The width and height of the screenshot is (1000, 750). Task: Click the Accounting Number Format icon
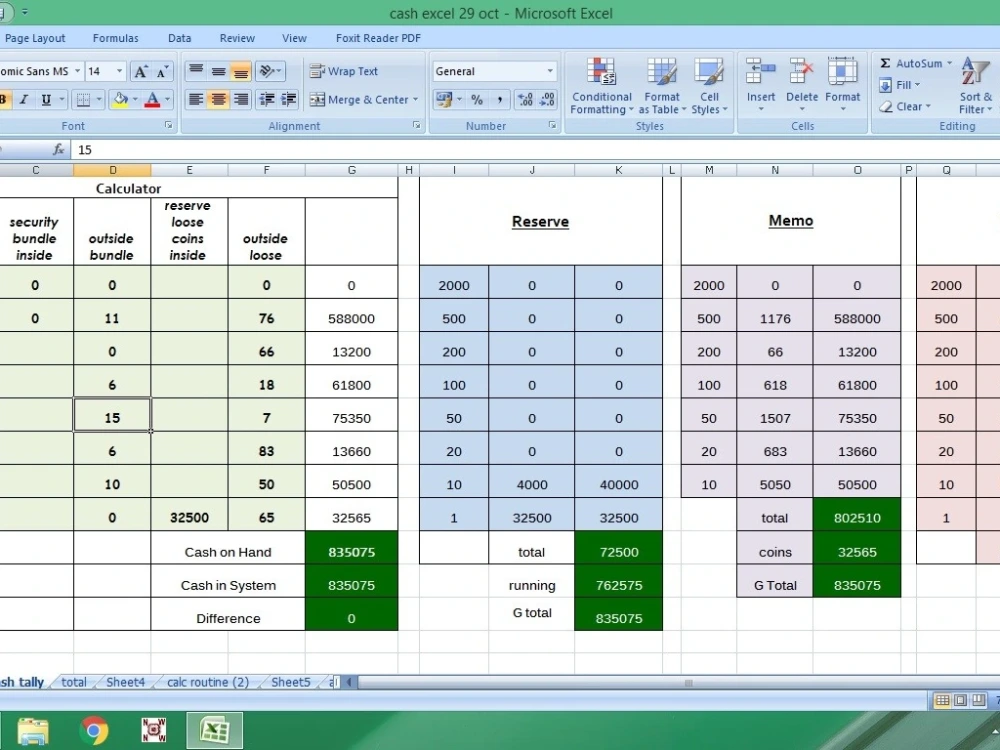[x=444, y=99]
